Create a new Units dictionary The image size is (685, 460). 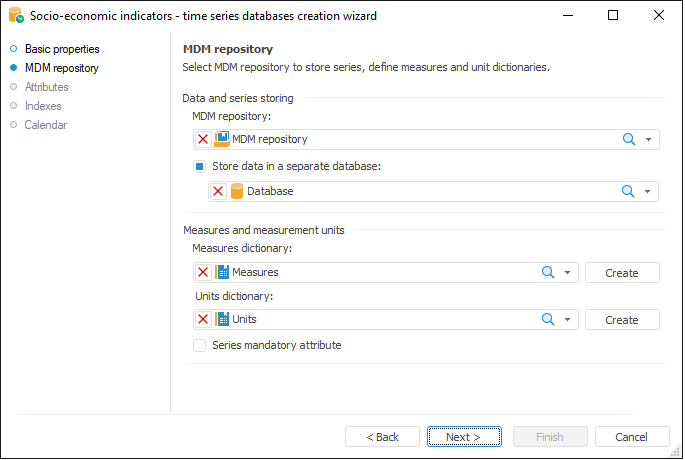(x=621, y=320)
